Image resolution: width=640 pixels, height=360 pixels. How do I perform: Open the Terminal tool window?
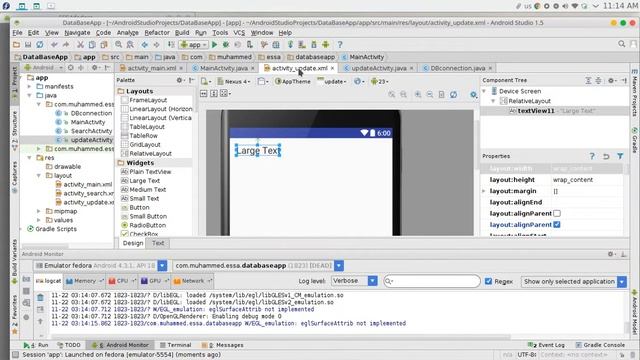tap(176, 345)
